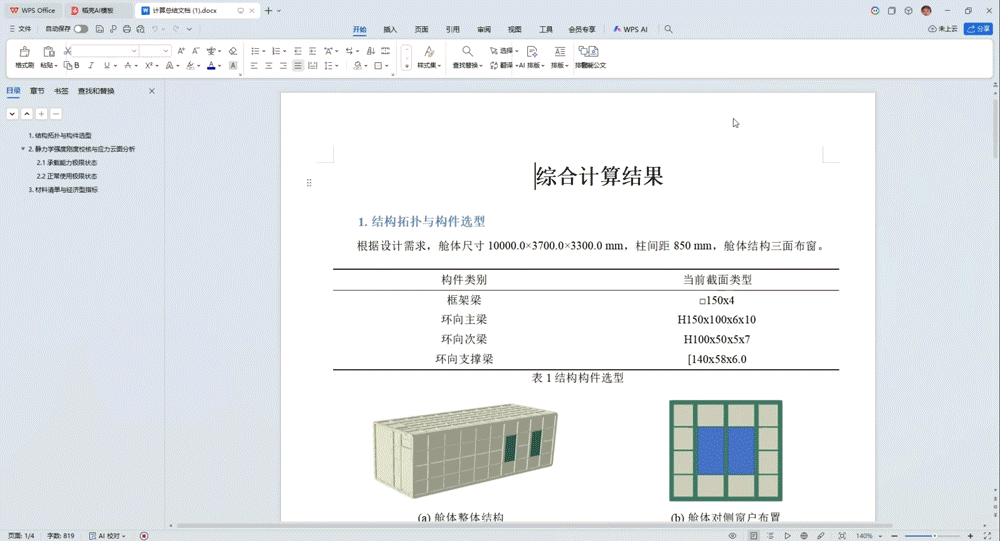Viewport: 1000px width, 541px height.
Task: Click the AI proofreading (AI 校对) status button
Action: tap(107, 536)
